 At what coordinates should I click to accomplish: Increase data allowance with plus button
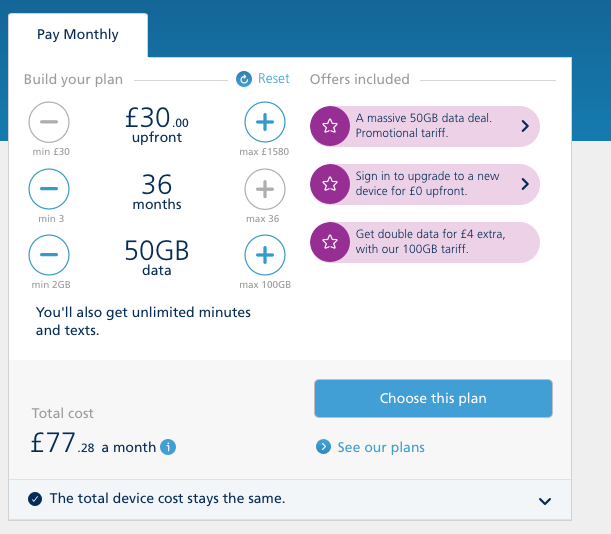click(x=264, y=255)
